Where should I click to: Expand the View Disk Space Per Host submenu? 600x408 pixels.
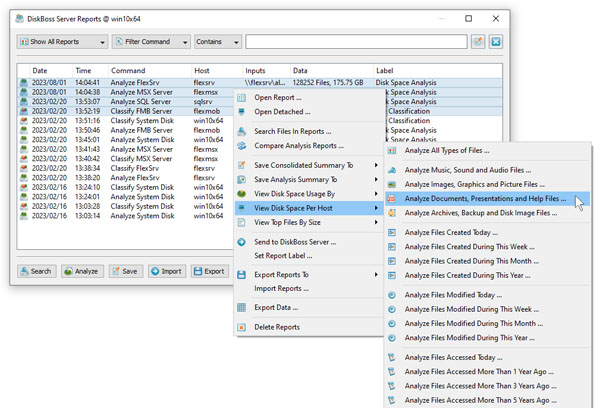(x=376, y=208)
